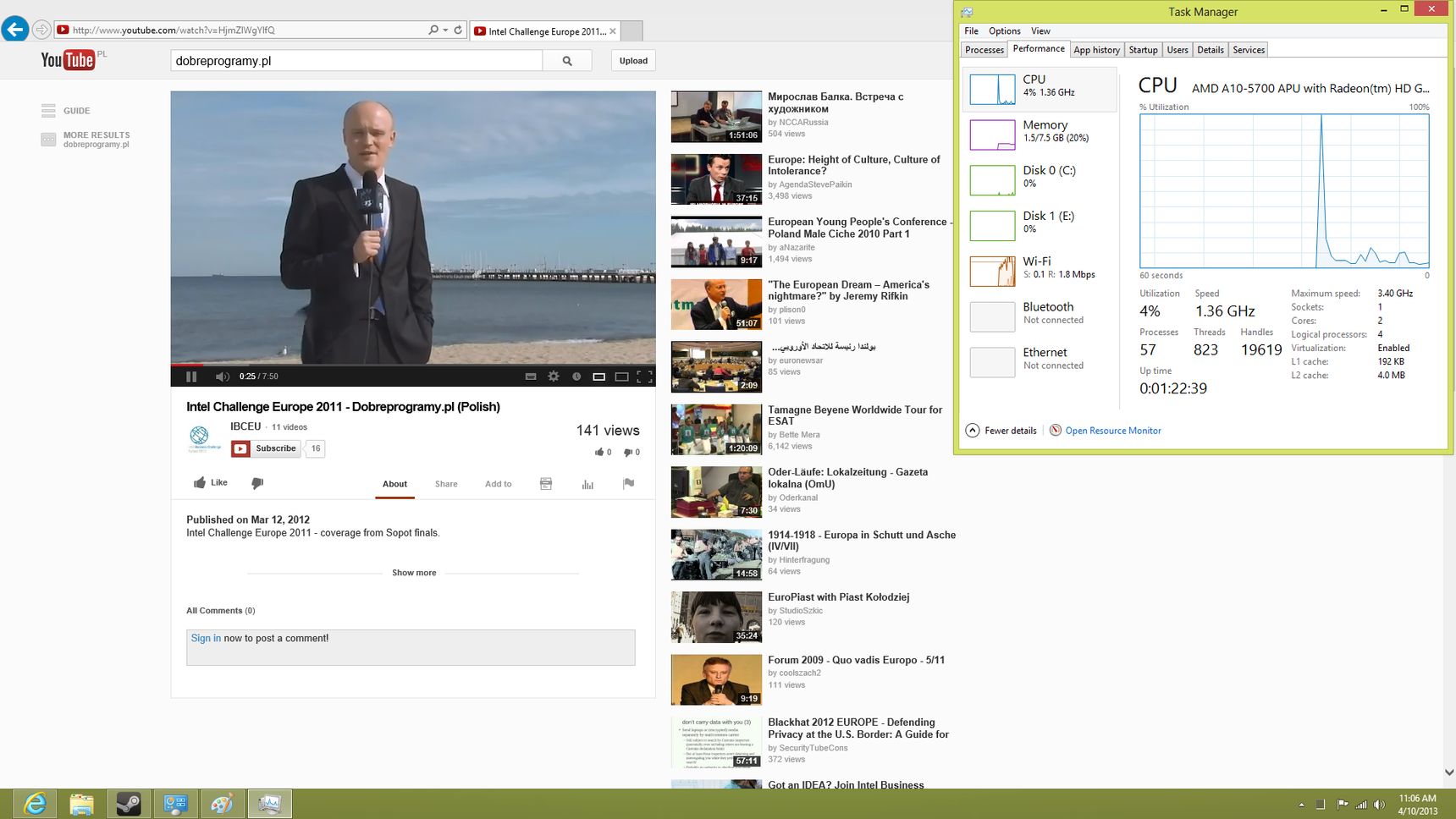
Task: Switch to Details tab
Action: point(1211,50)
